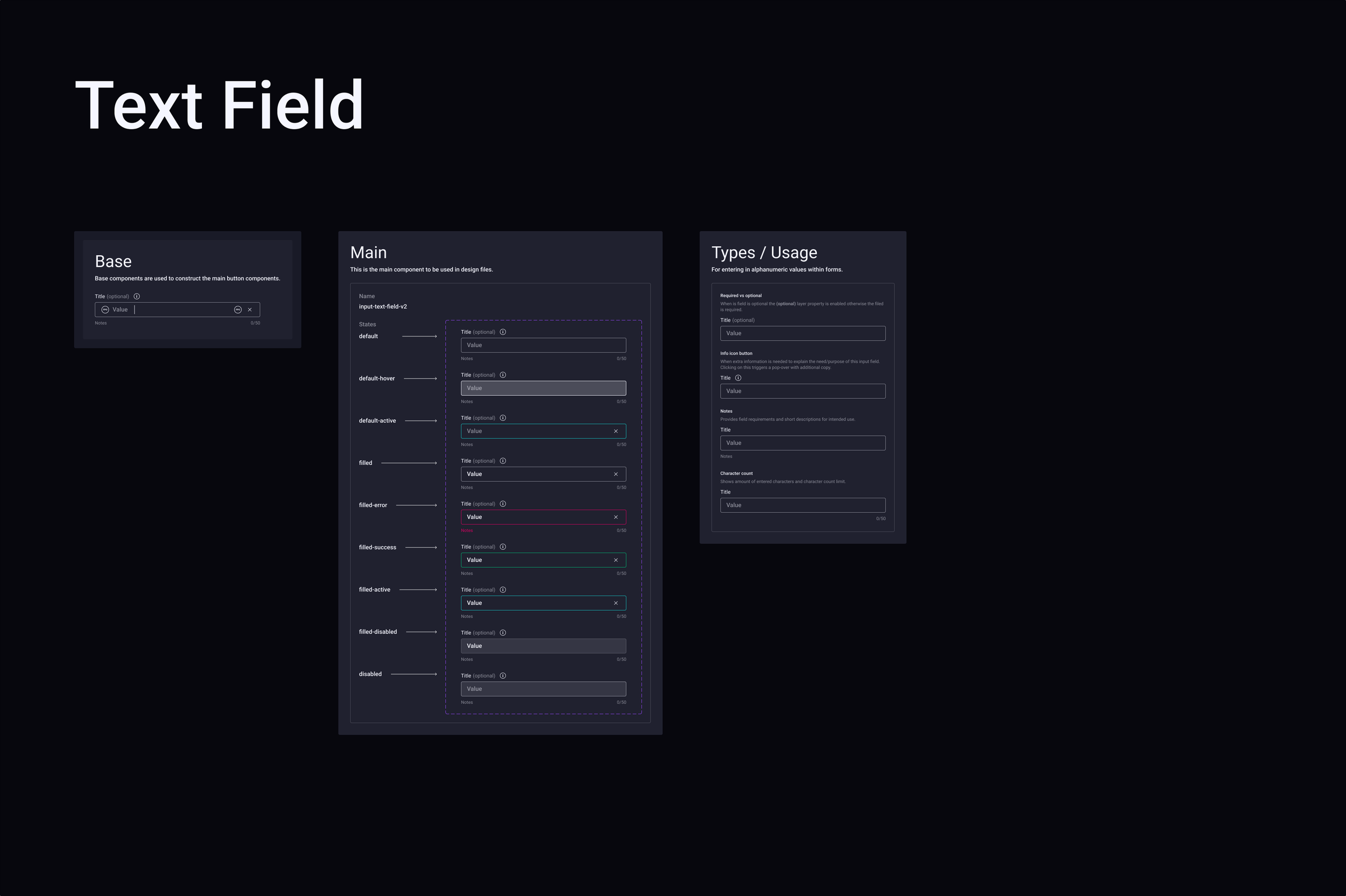Click the disabled state Value field
This screenshot has width=1346, height=896.
(542, 689)
